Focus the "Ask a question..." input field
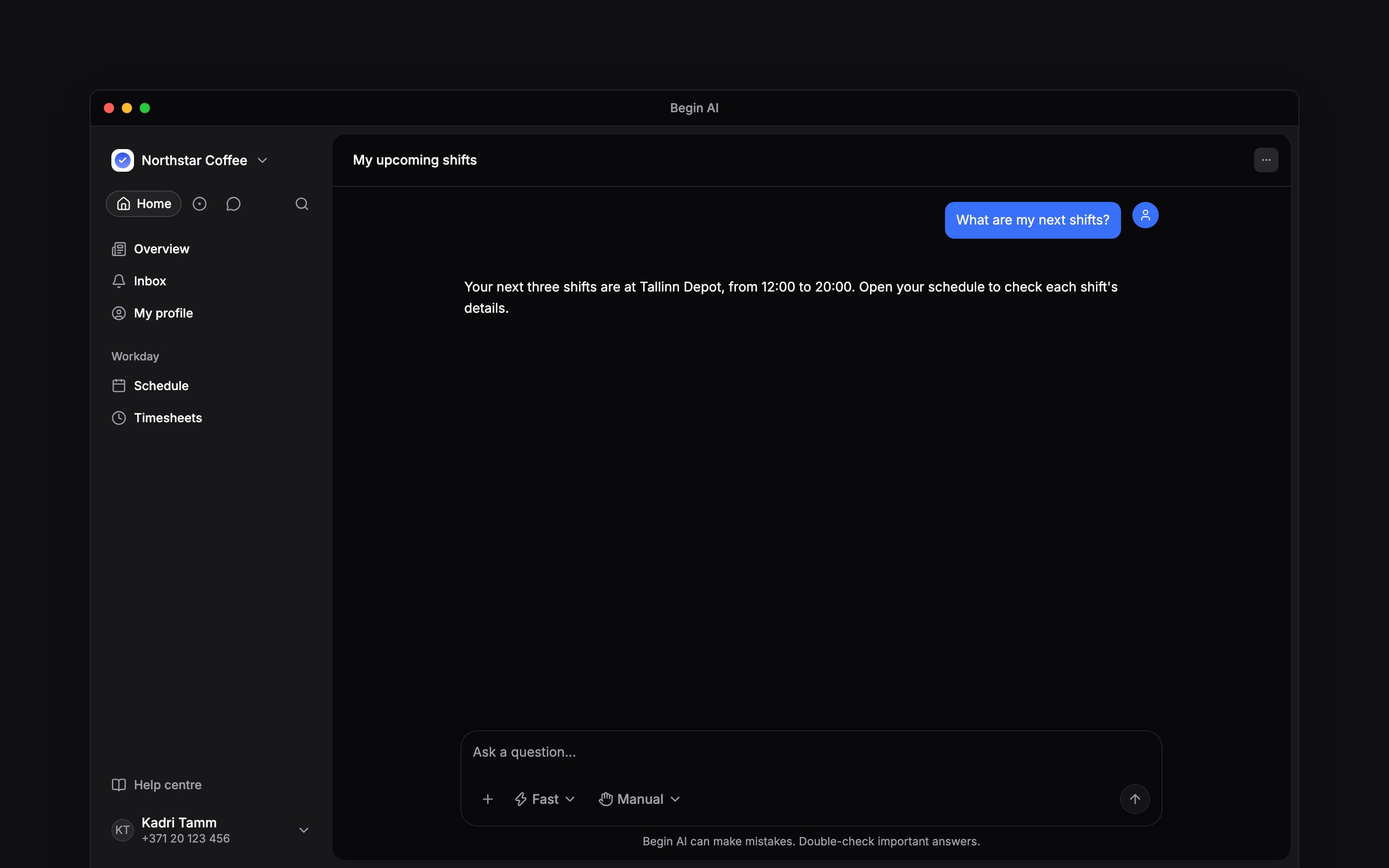 pyautogui.click(x=811, y=752)
